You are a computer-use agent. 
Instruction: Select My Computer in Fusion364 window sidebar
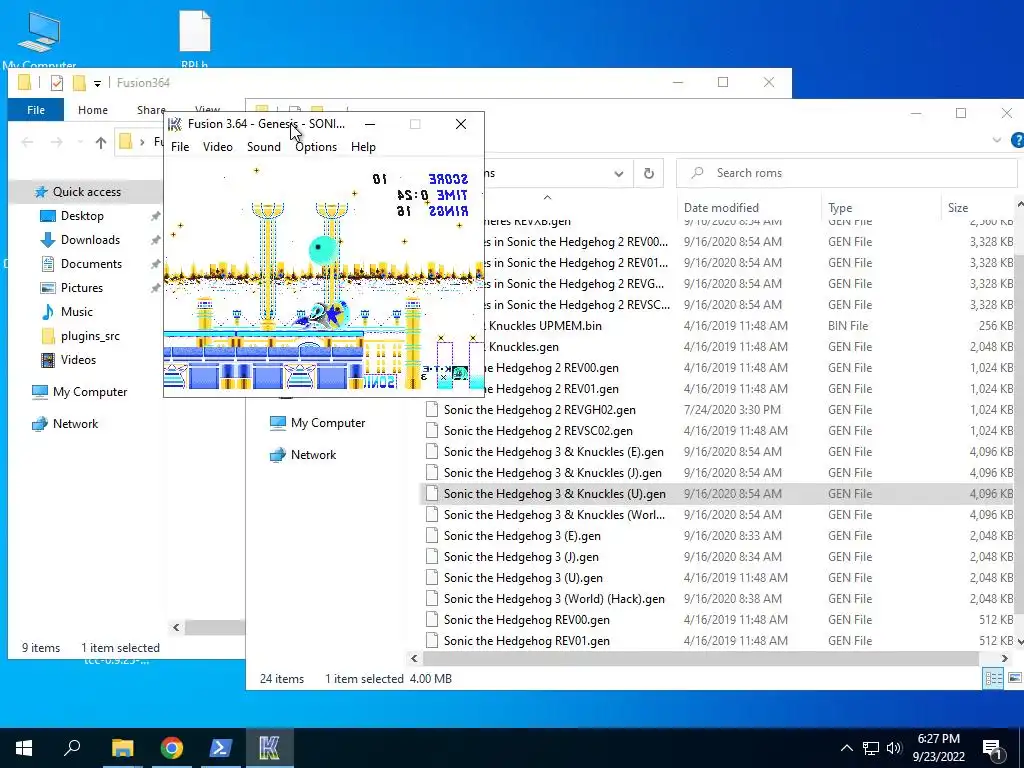pyautogui.click(x=89, y=392)
